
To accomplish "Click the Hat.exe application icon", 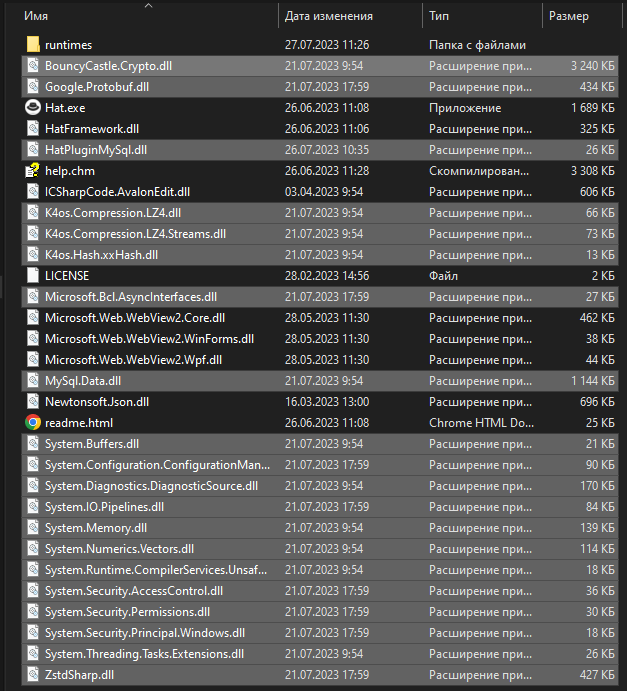I will [x=33, y=108].
